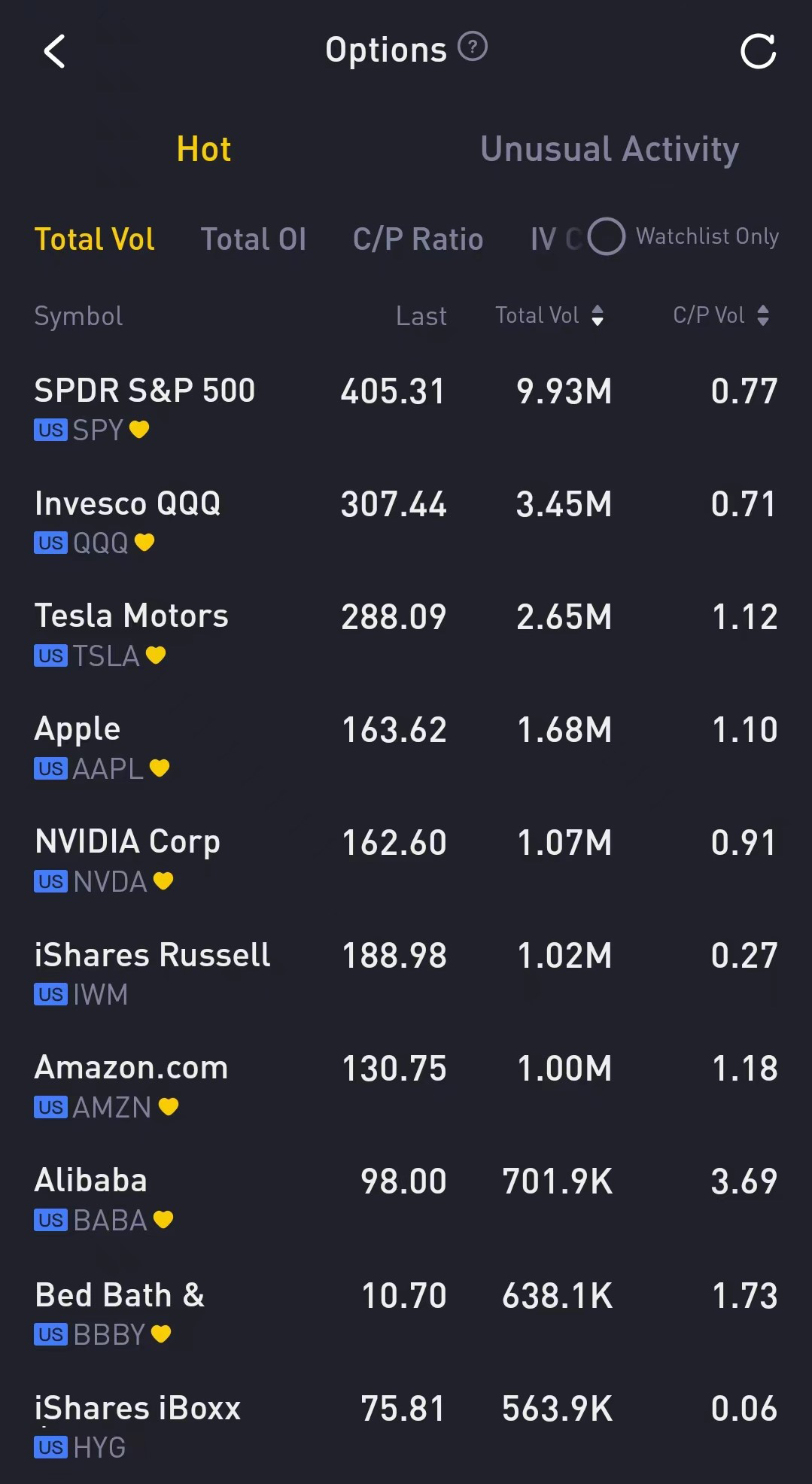Select the Total OI filter
The image size is (812, 1484).
coord(254,239)
